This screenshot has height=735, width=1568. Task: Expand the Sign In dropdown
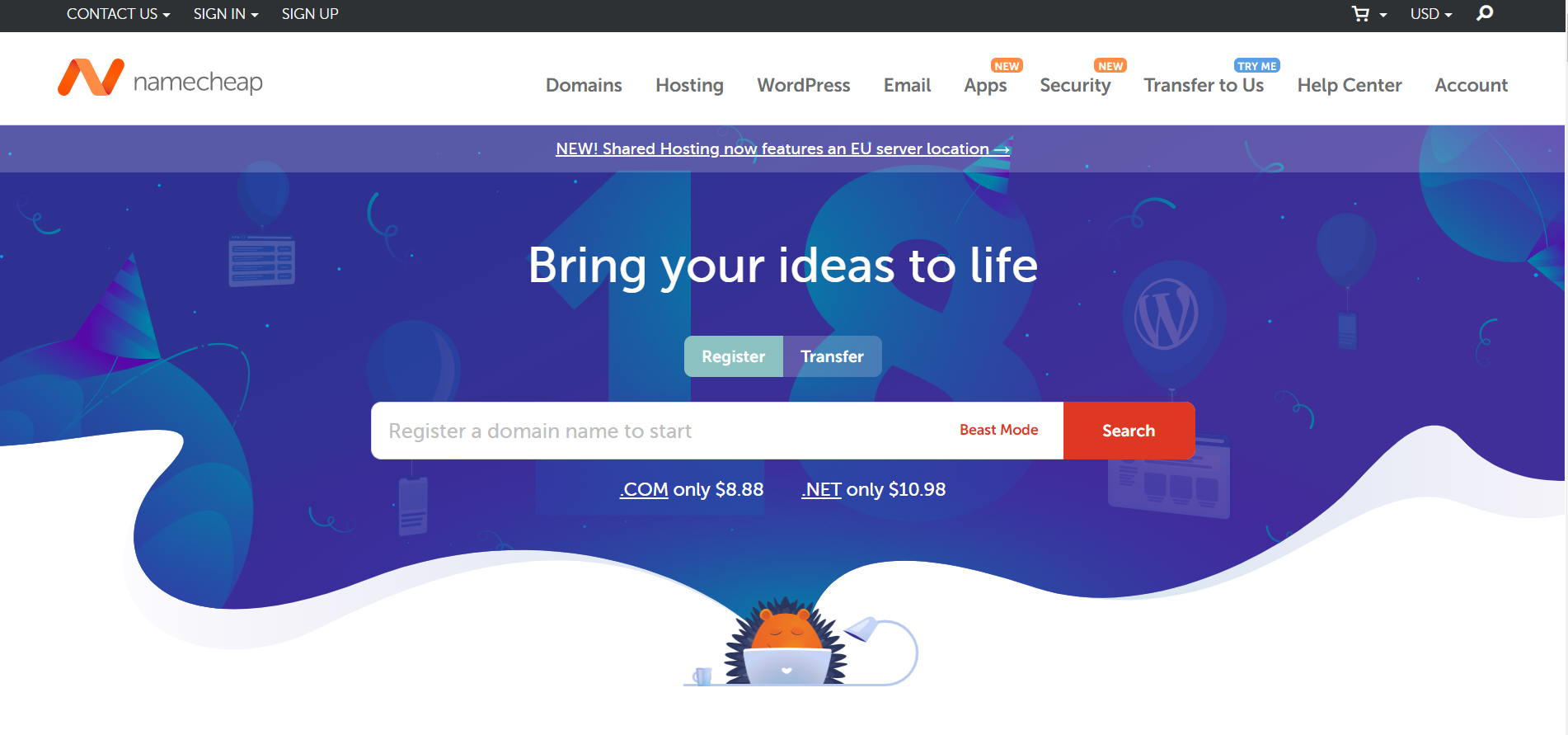[226, 14]
